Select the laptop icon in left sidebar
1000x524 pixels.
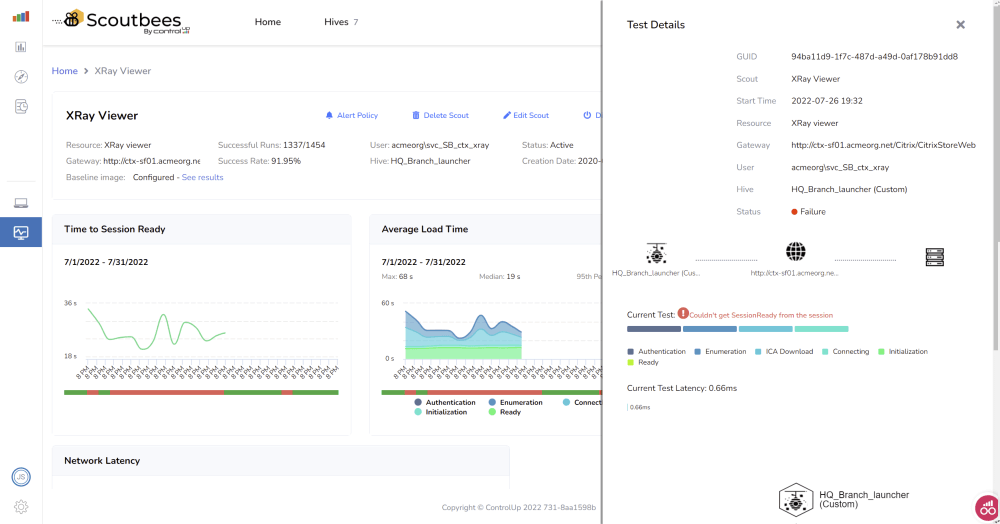click(x=21, y=203)
